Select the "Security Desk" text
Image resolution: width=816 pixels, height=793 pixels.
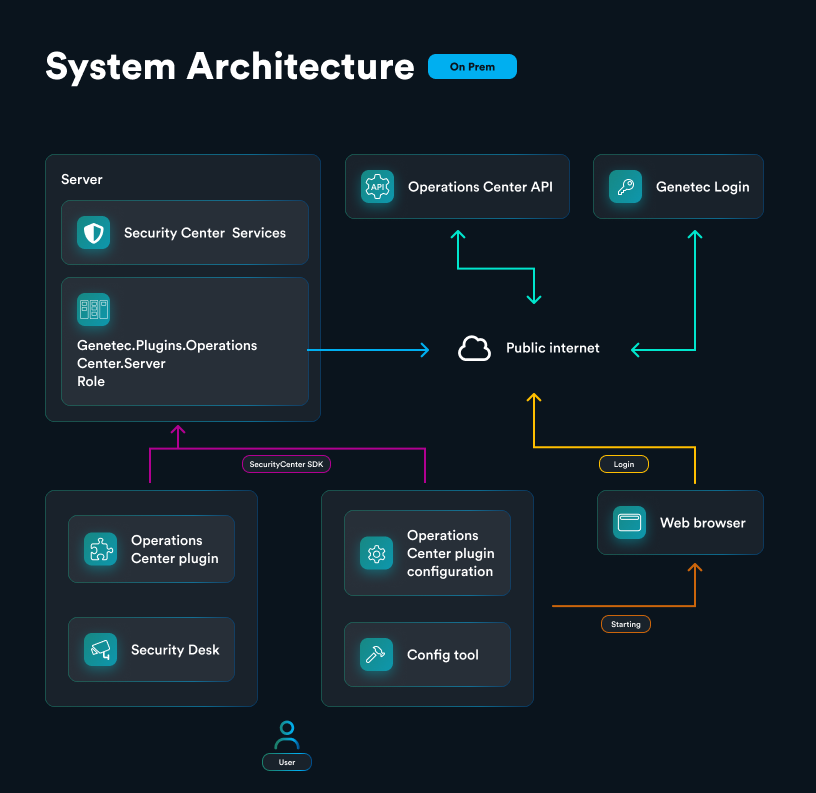click(175, 650)
